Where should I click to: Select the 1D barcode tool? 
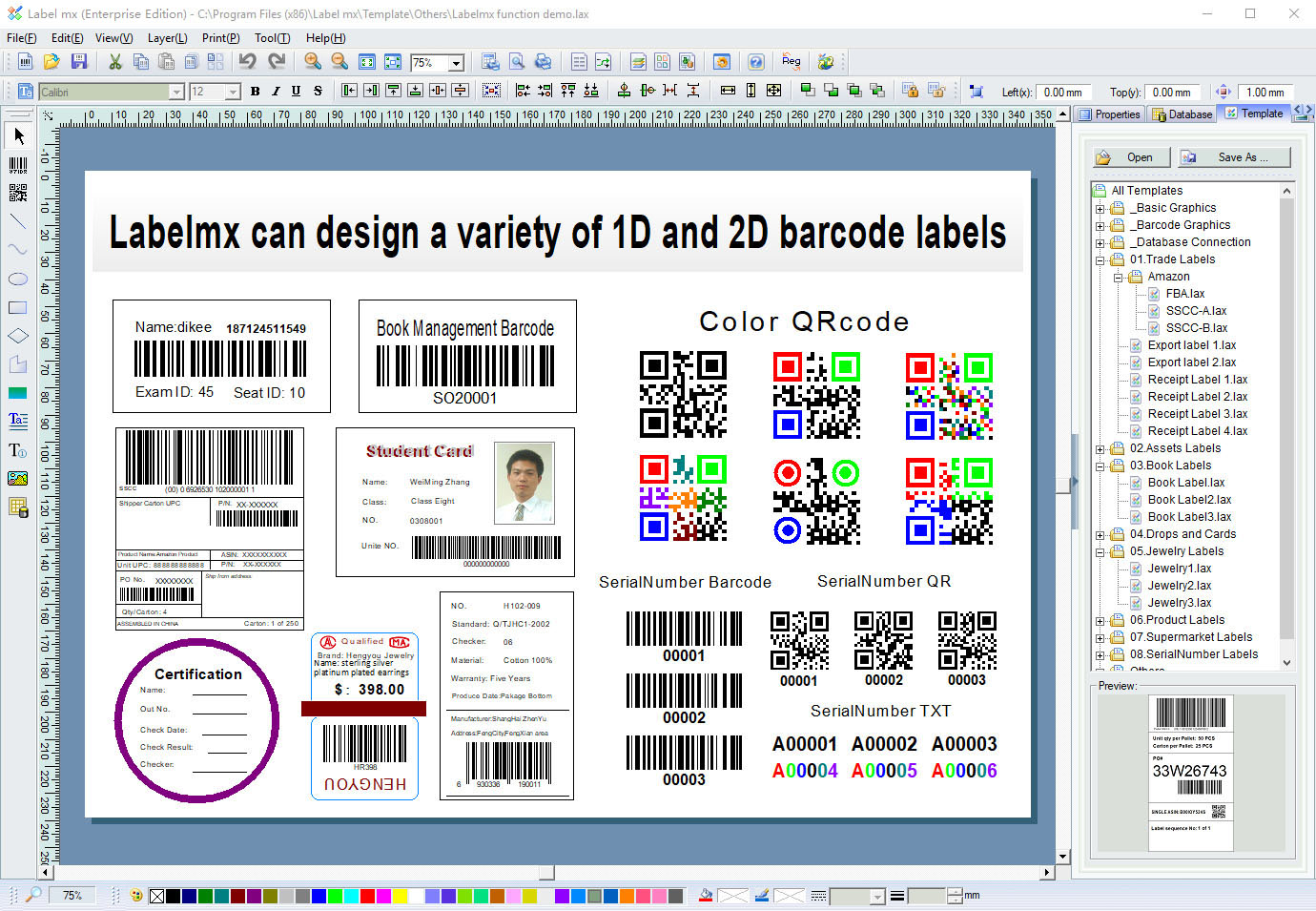(x=18, y=166)
